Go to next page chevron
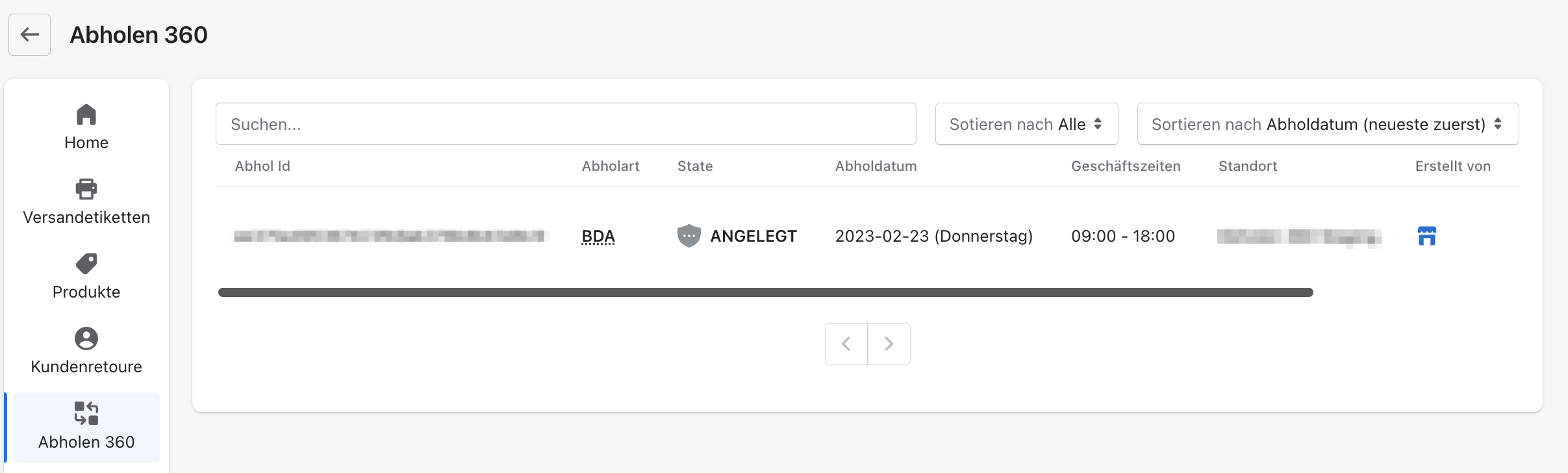This screenshot has width=1568, height=473. click(889, 344)
